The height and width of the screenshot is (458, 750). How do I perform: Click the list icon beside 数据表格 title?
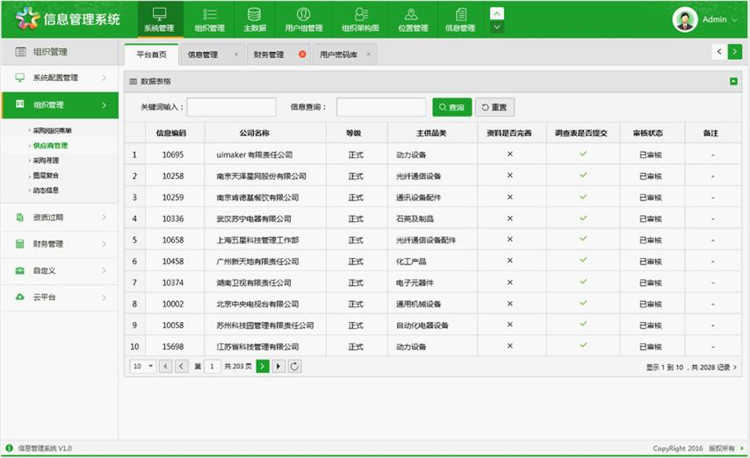[x=133, y=81]
